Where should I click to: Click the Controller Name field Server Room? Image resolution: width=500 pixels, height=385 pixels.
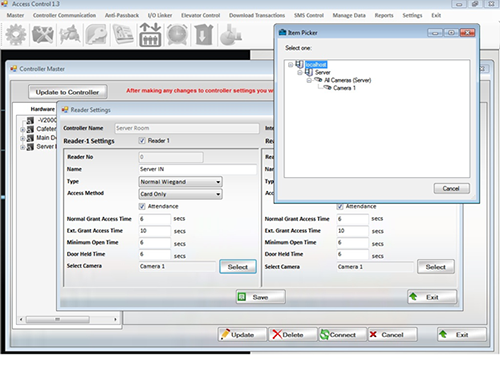[187, 128]
